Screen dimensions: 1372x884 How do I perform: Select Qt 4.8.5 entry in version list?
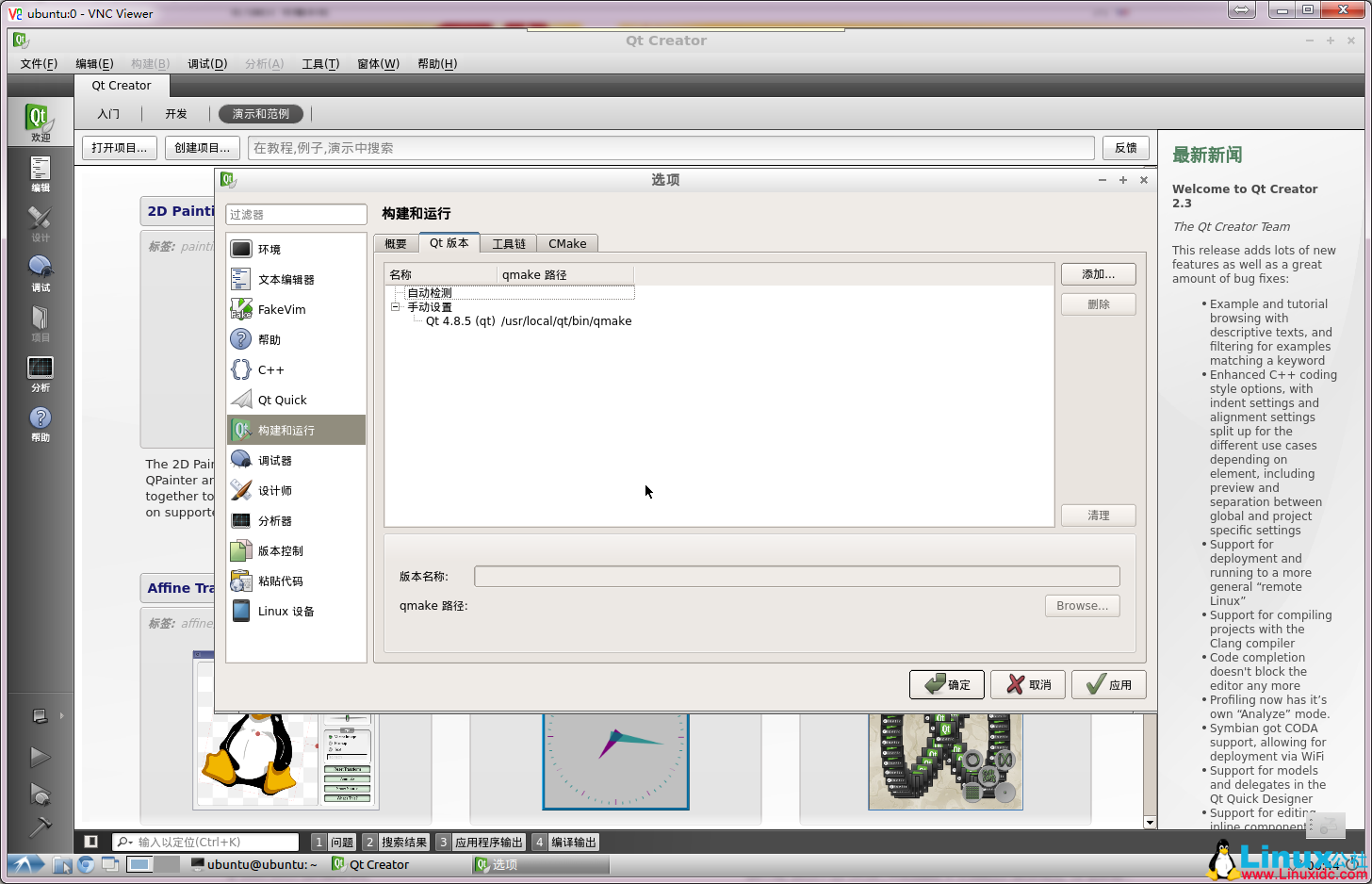click(x=528, y=321)
